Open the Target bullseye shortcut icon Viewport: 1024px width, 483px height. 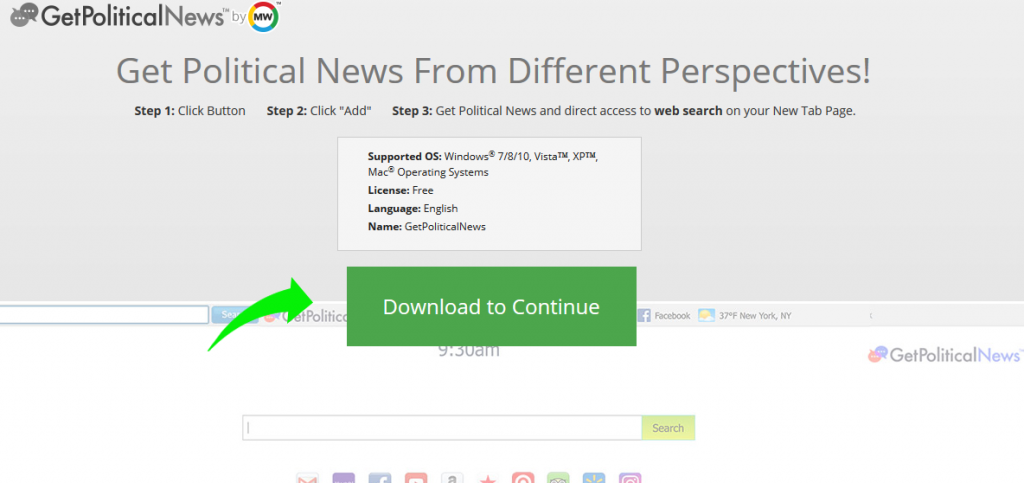pos(523,478)
